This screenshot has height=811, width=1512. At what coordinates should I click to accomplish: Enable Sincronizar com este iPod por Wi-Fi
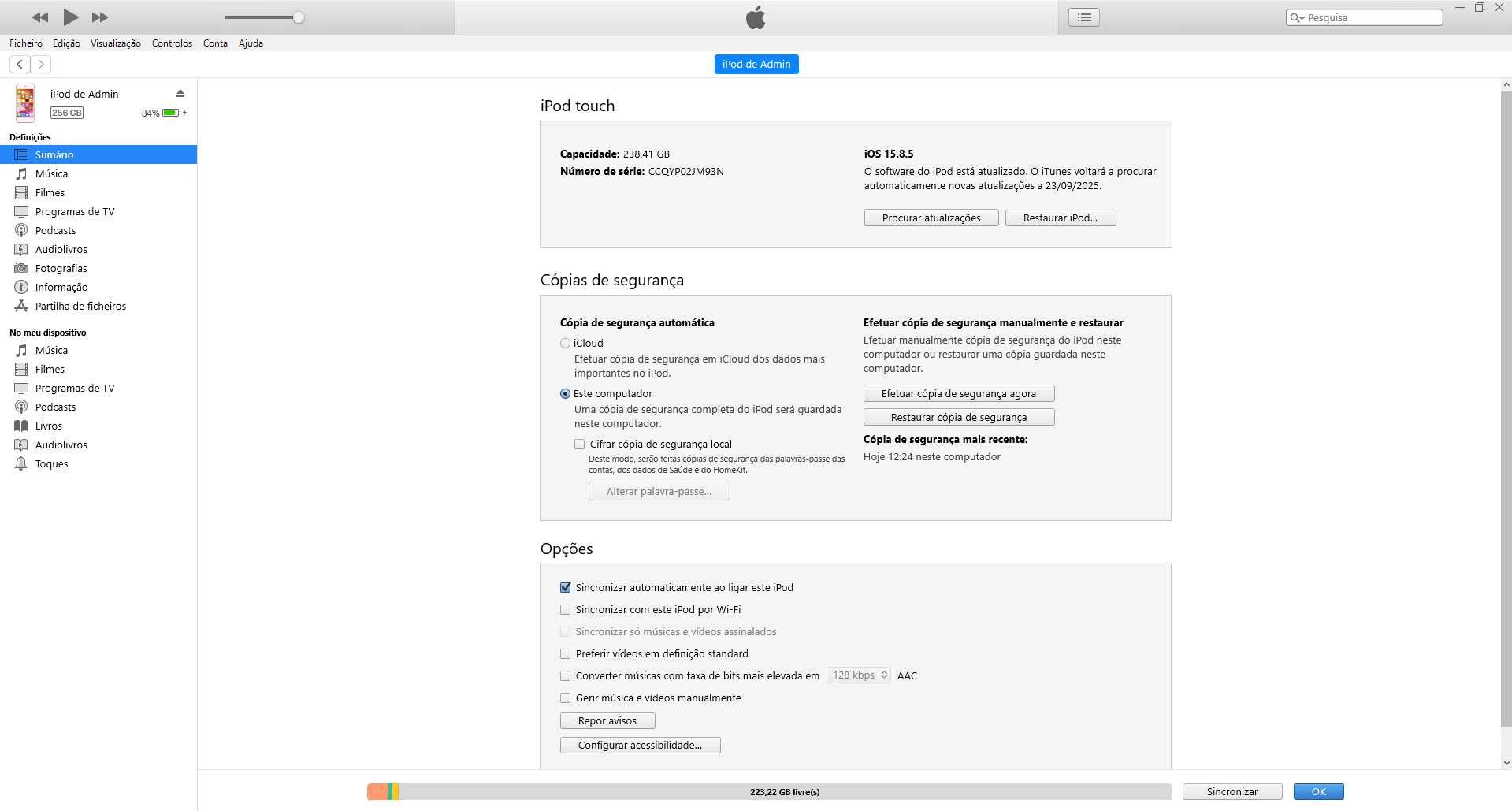[x=565, y=609]
